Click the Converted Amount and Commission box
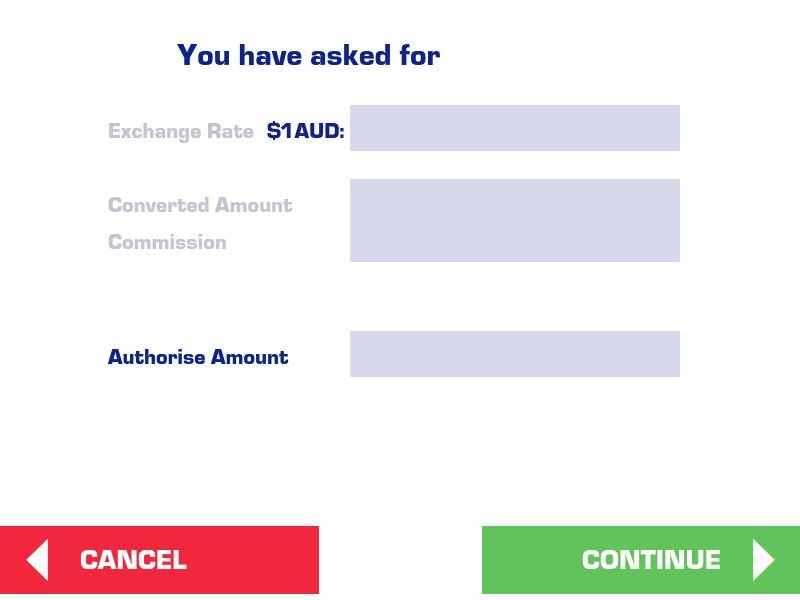 [x=514, y=220]
